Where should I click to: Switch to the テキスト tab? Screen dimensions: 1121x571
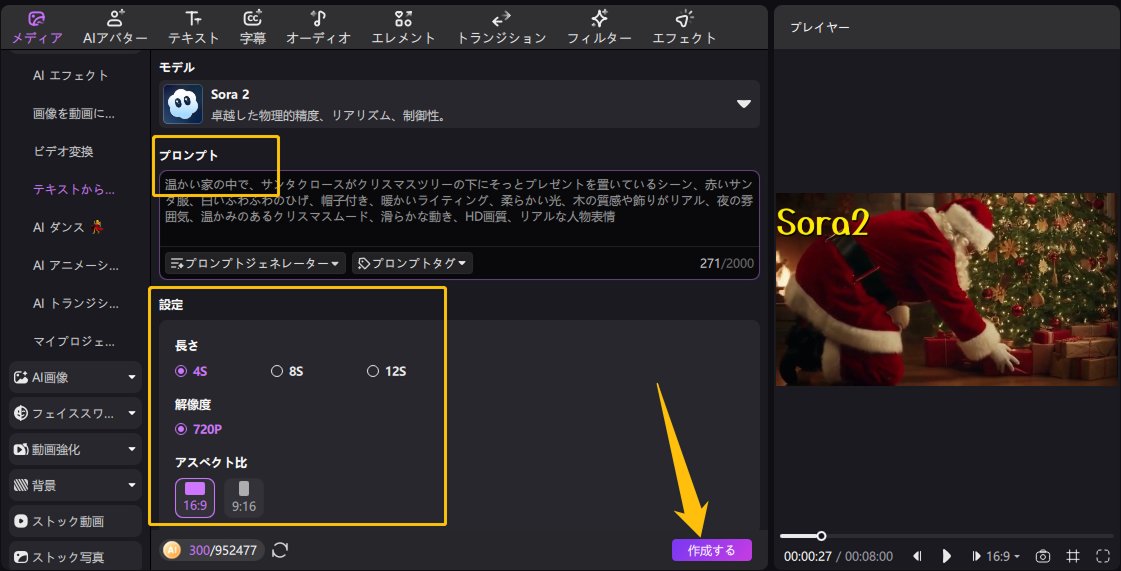pos(194,28)
